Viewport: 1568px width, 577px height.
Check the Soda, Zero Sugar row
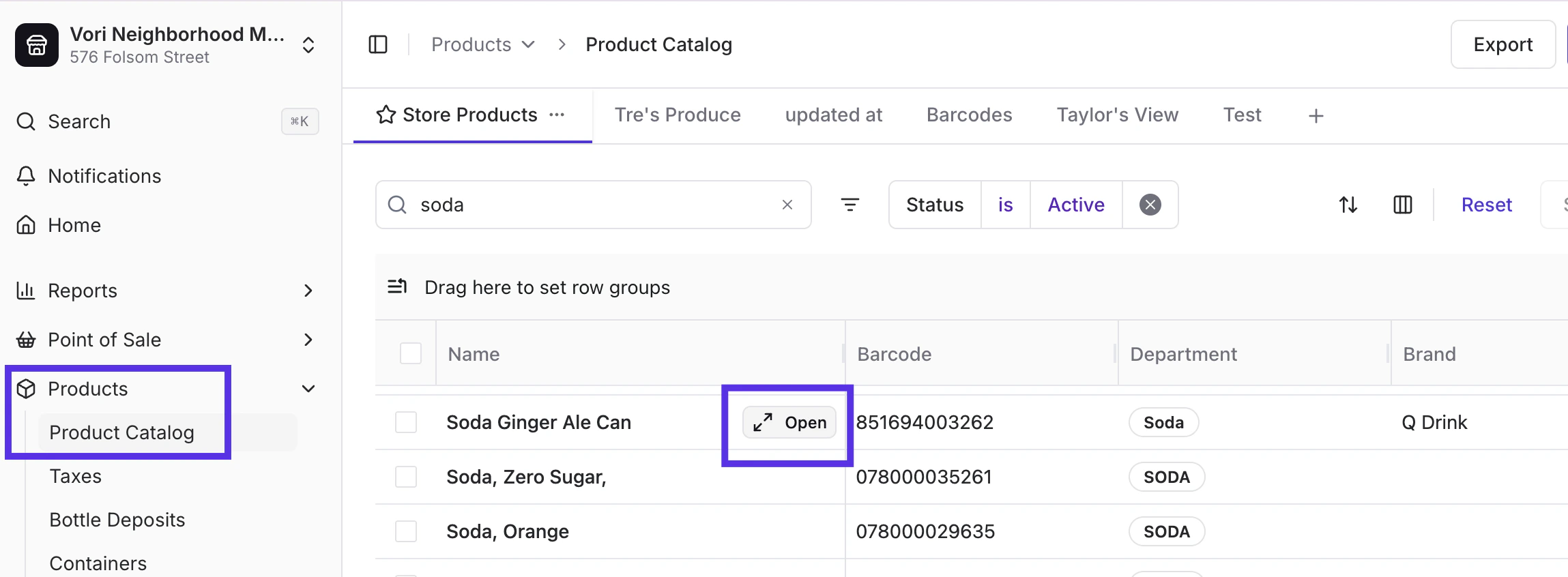pos(406,477)
